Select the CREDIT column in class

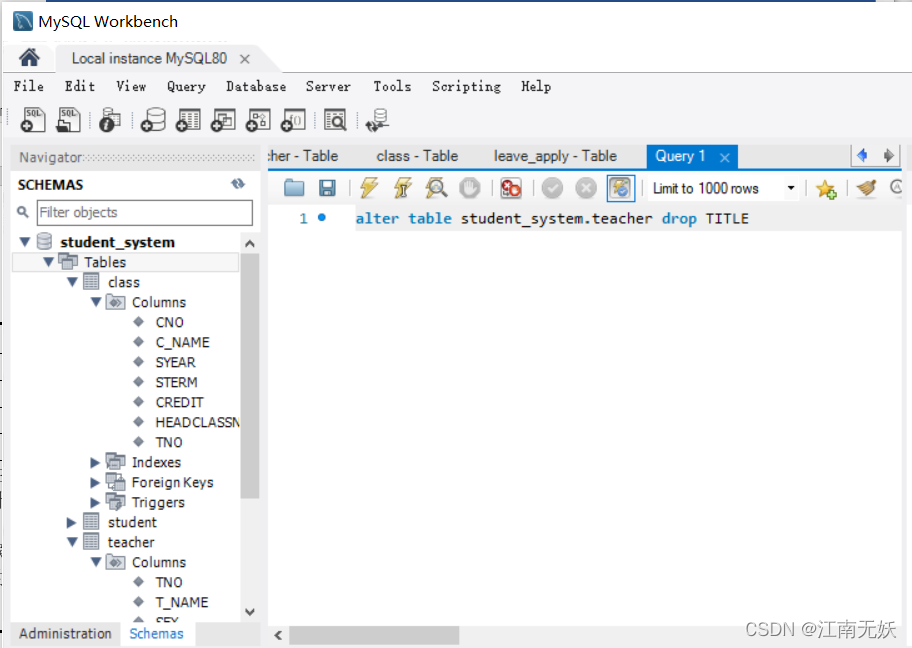click(x=180, y=403)
